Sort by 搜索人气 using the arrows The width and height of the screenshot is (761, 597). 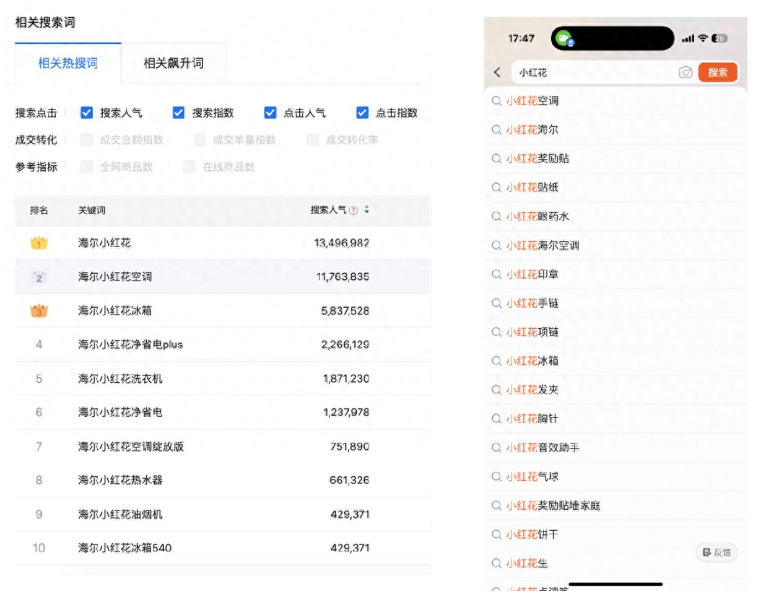click(x=367, y=210)
